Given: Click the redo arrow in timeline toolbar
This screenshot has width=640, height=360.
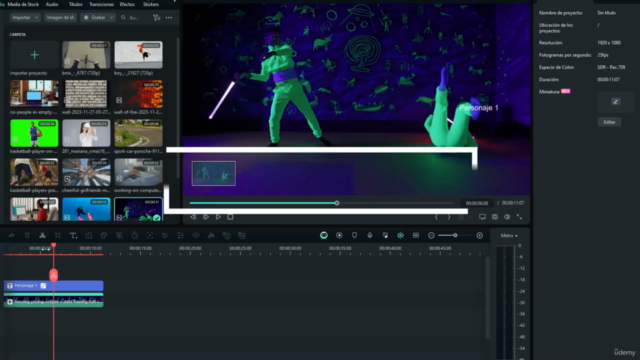Looking at the screenshot, I should [x=11, y=236].
